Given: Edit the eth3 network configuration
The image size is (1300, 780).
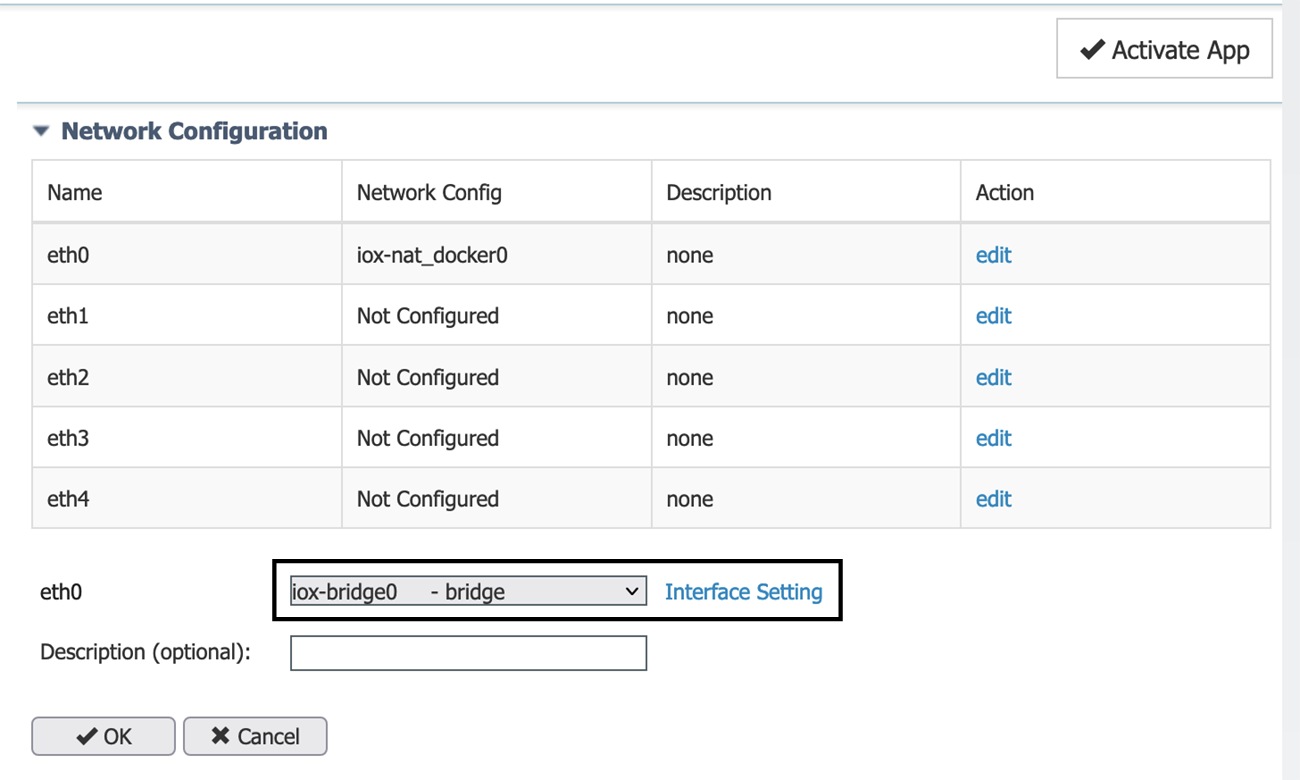Looking at the screenshot, I should (x=993, y=438).
